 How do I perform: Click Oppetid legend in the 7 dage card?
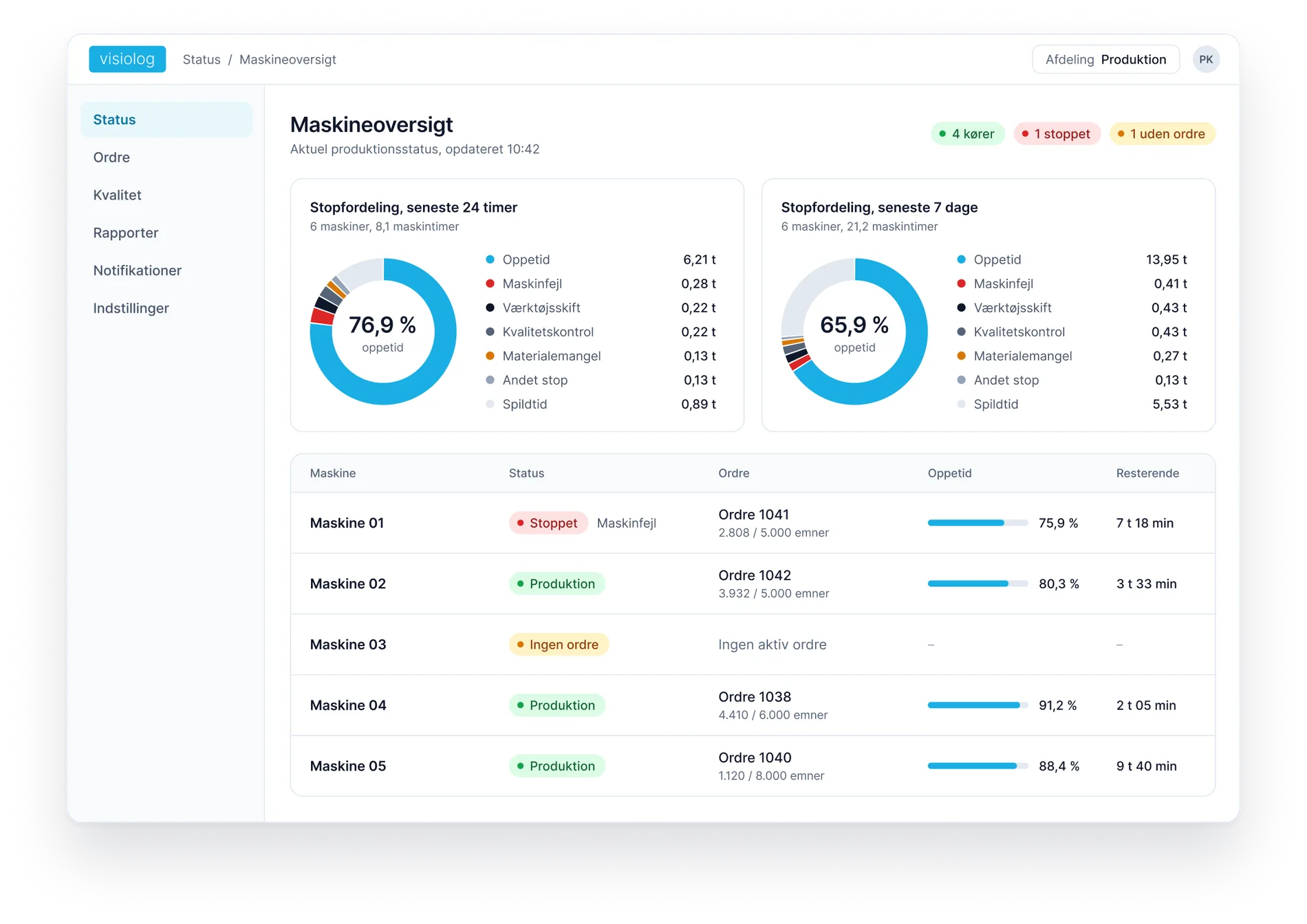coord(989,259)
